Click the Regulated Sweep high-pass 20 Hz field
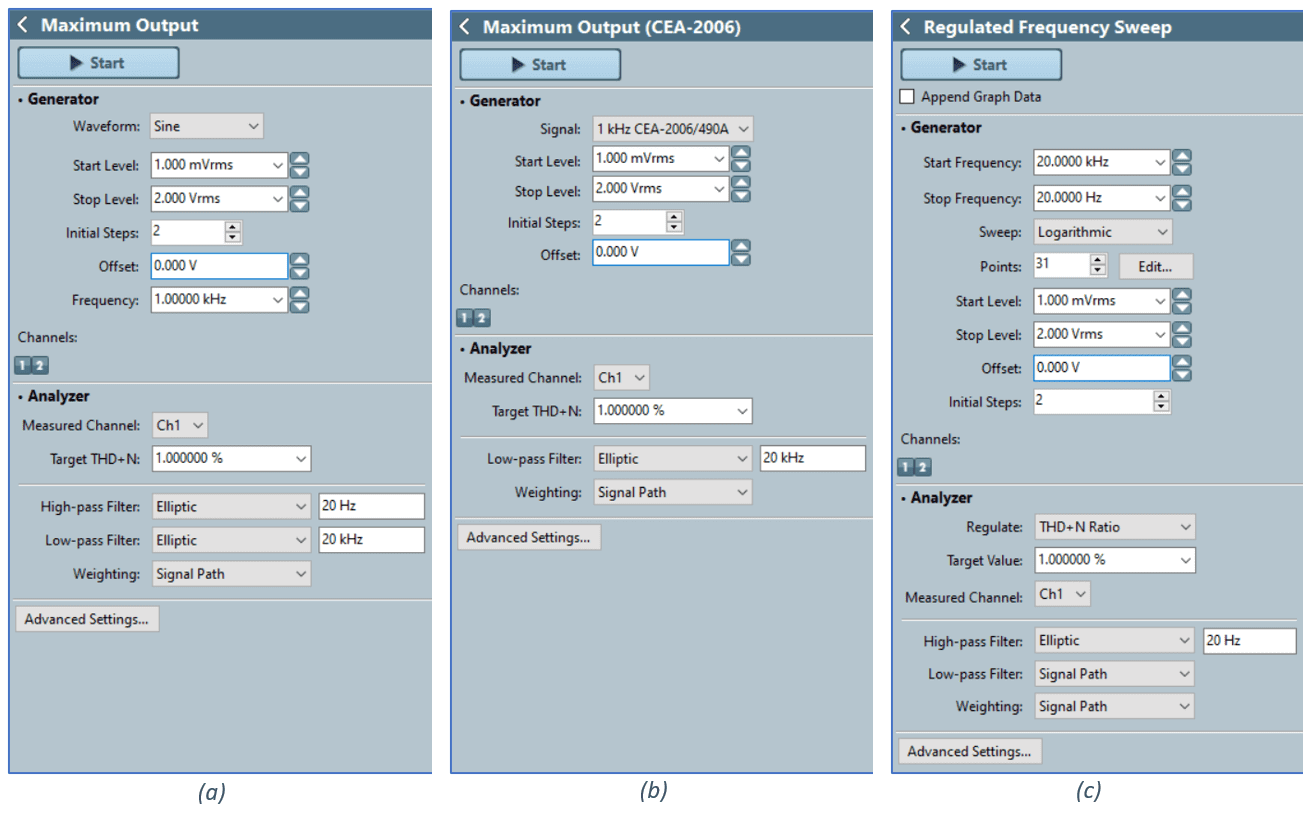 pos(1248,640)
